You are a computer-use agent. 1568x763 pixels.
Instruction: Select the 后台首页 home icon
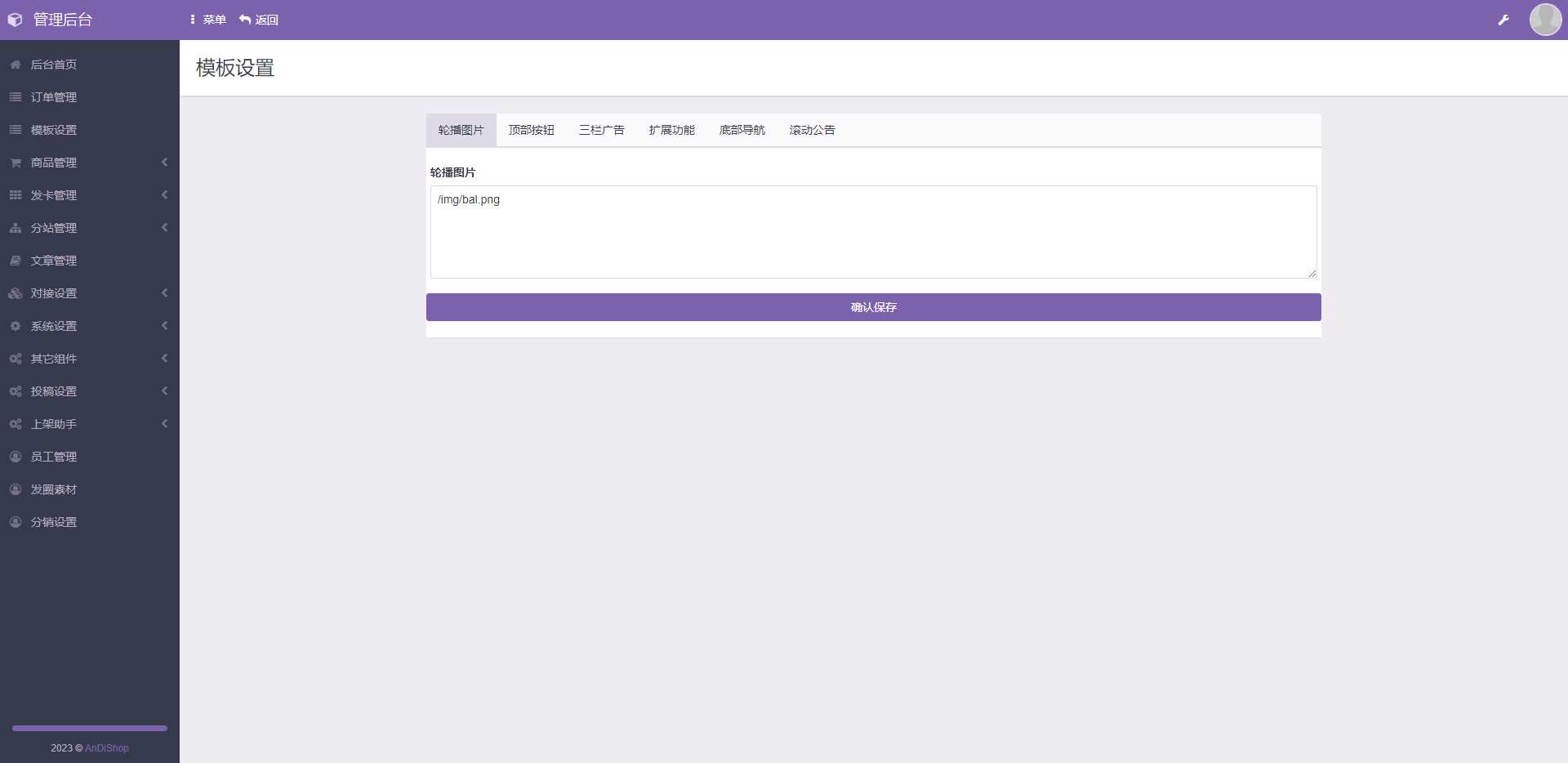pyautogui.click(x=15, y=65)
